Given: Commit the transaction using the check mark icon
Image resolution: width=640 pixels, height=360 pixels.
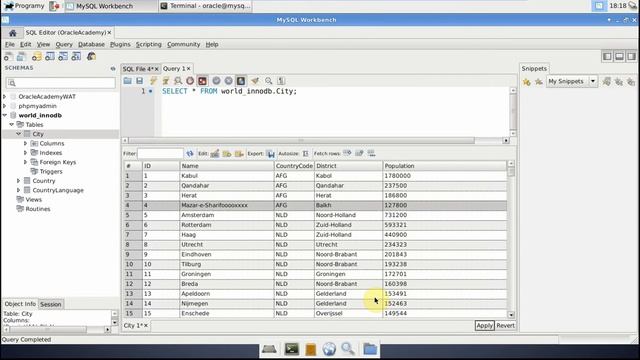Looking at the screenshot, I should (x=216, y=81).
